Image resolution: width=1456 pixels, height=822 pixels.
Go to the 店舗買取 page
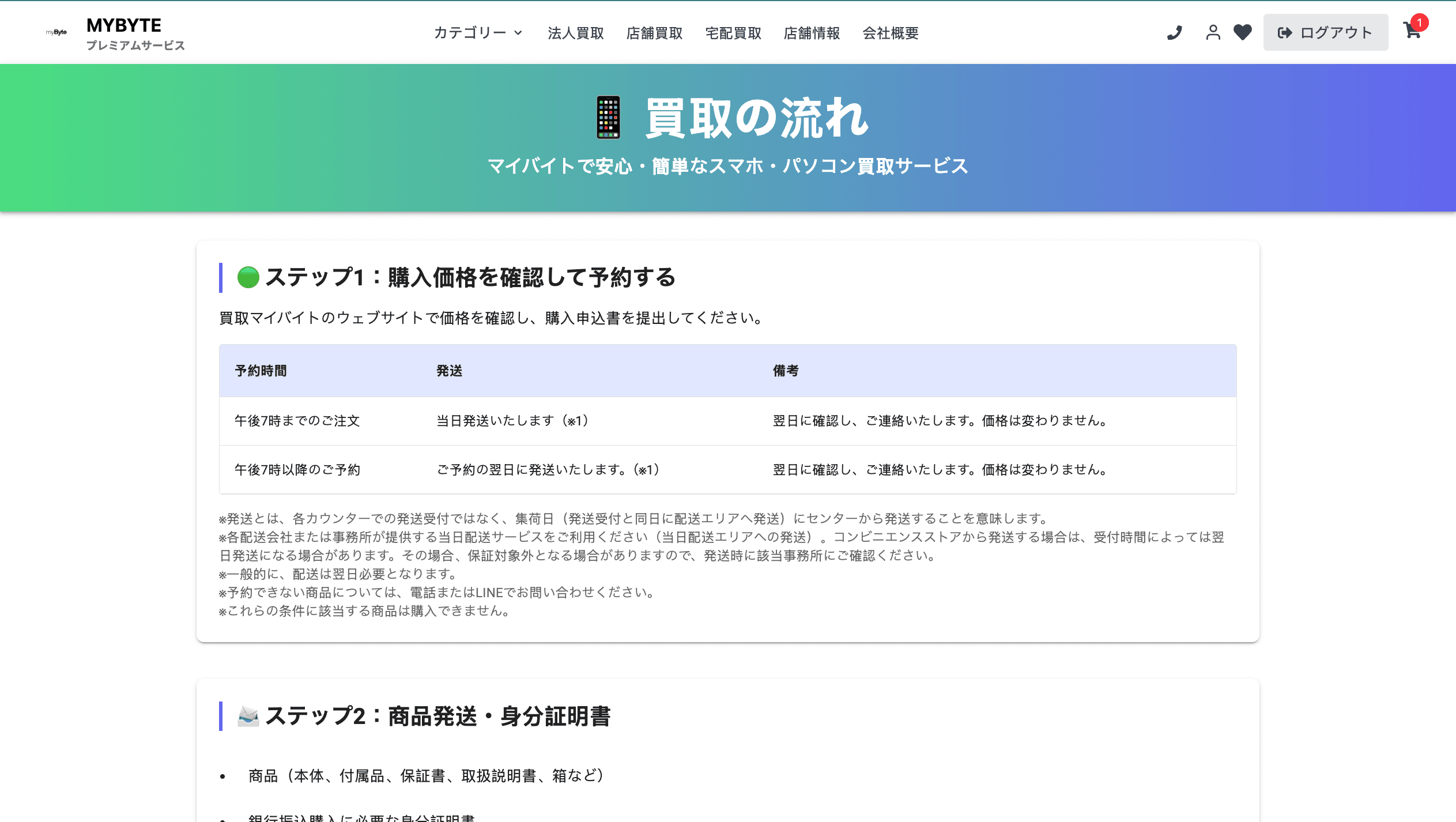coord(654,33)
